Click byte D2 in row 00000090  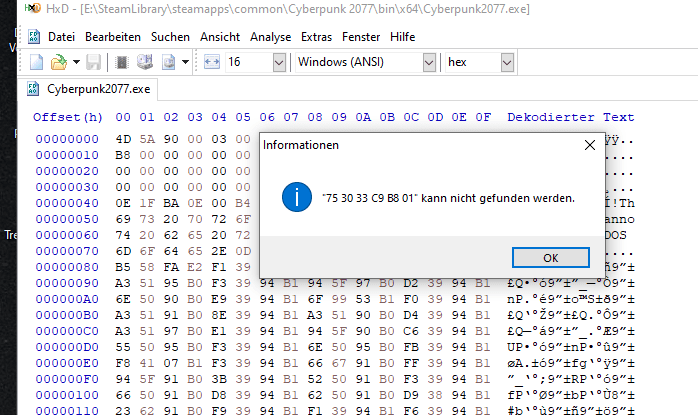click(x=411, y=284)
